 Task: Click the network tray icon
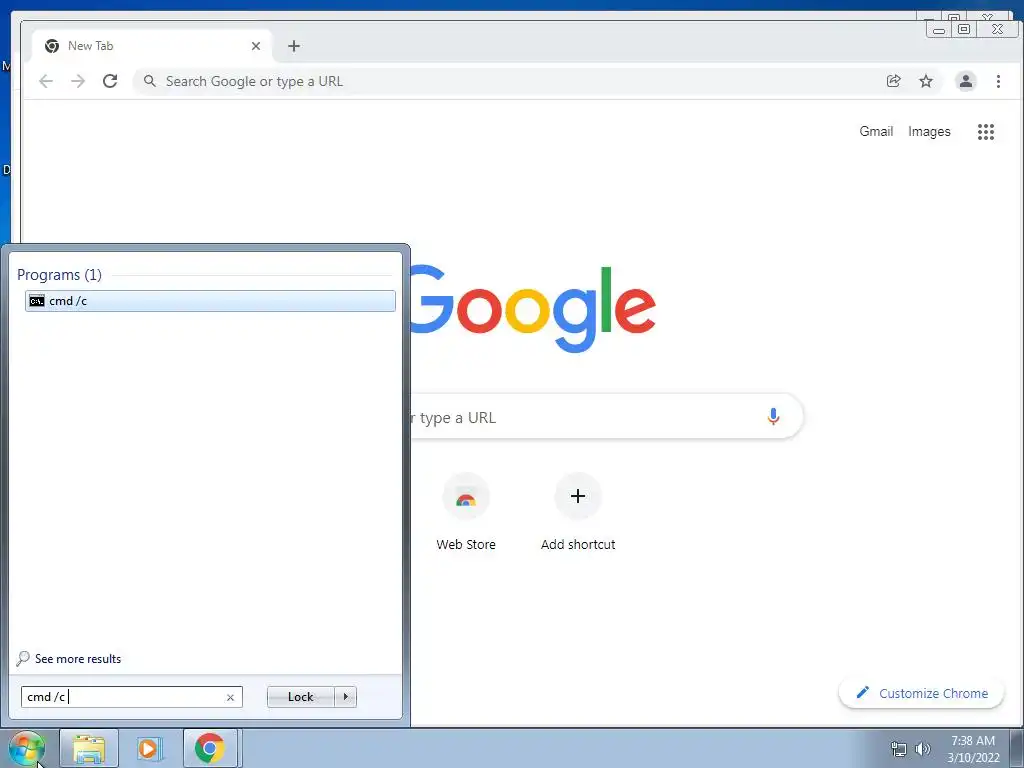(x=899, y=749)
